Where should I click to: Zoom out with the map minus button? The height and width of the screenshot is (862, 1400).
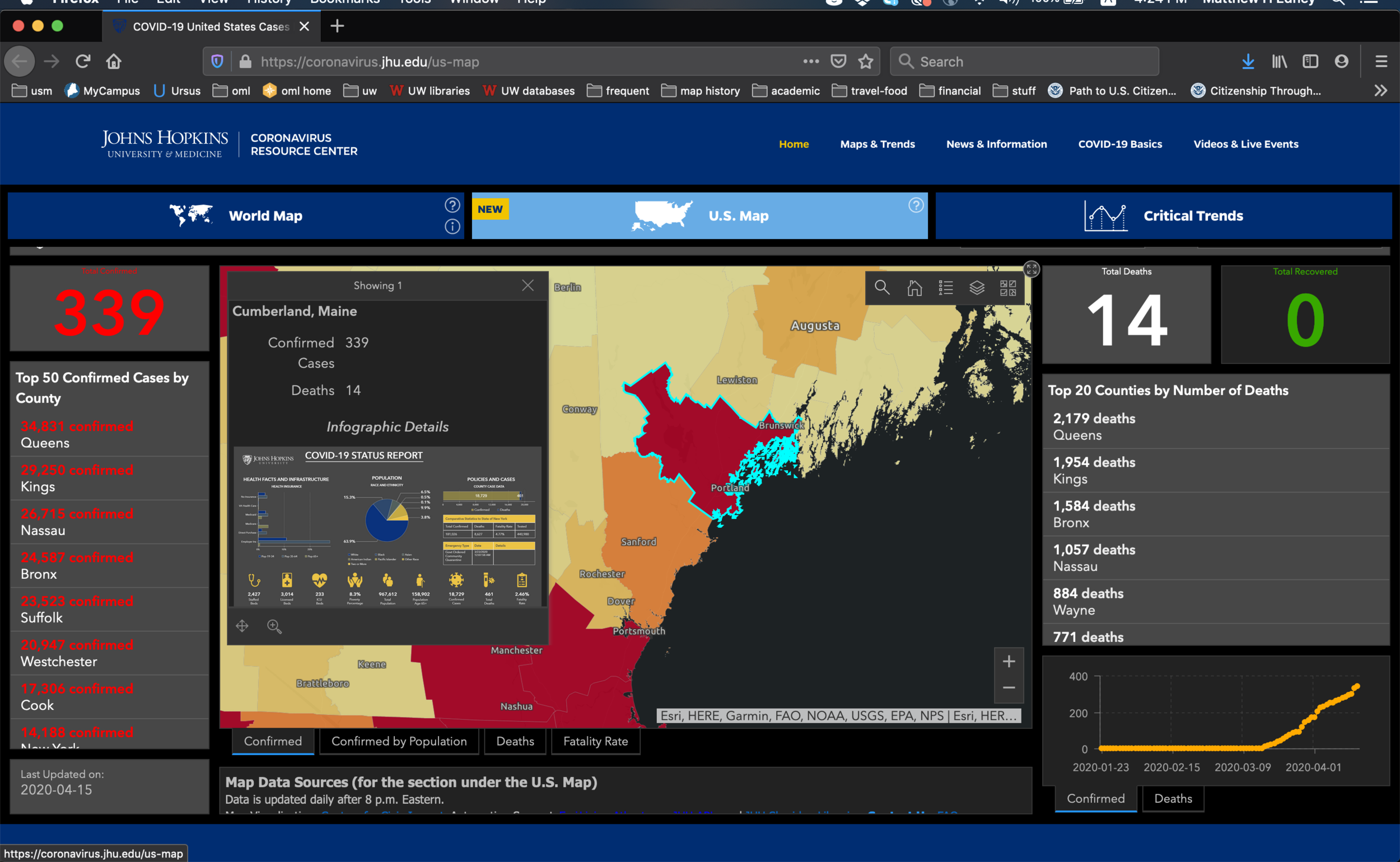click(1008, 688)
